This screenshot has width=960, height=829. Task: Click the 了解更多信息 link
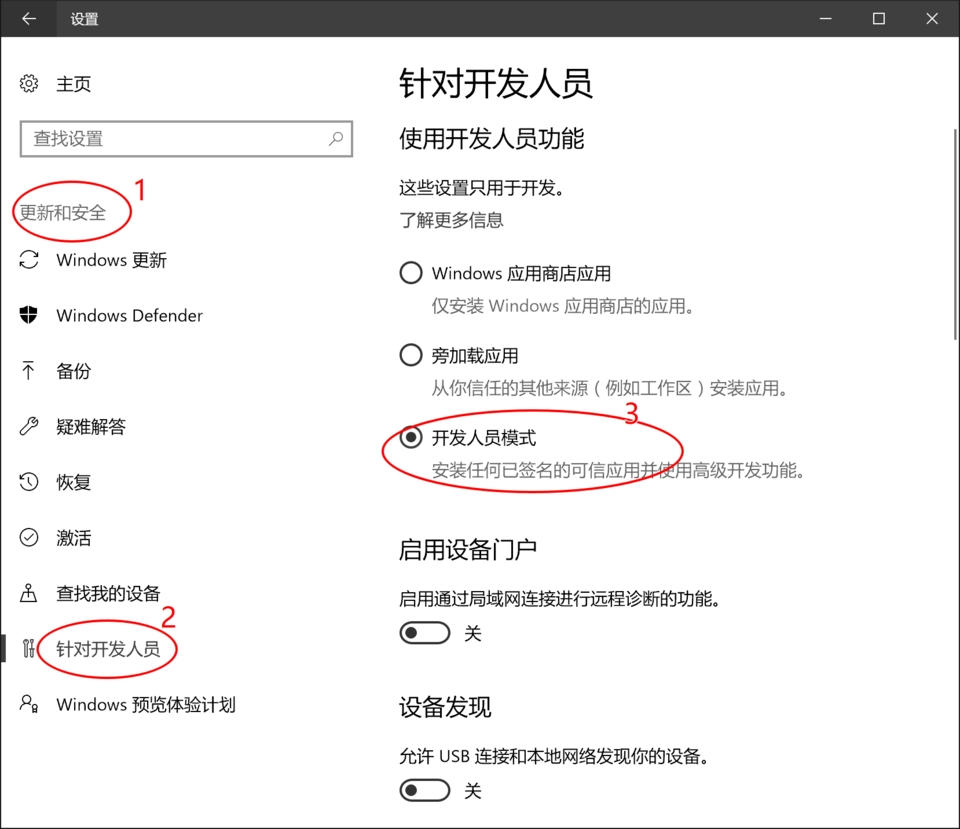pyautogui.click(x=451, y=220)
